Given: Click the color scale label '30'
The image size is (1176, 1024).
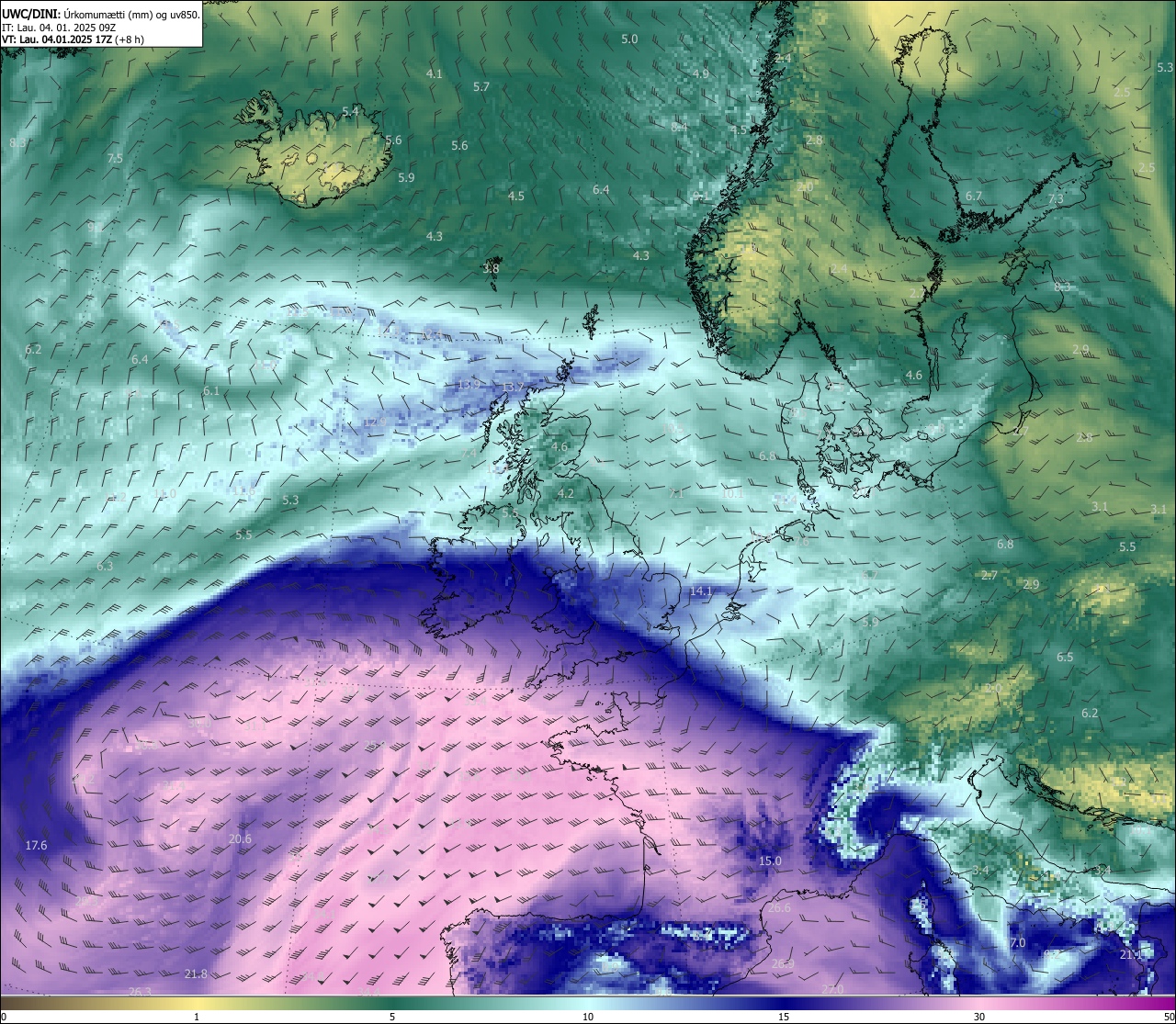Looking at the screenshot, I should (979, 1017).
